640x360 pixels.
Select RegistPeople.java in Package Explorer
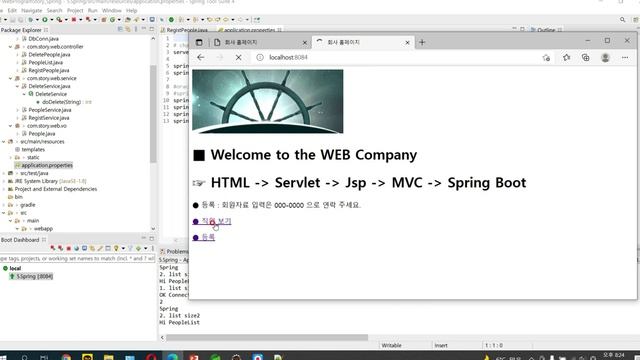[x=49, y=71]
